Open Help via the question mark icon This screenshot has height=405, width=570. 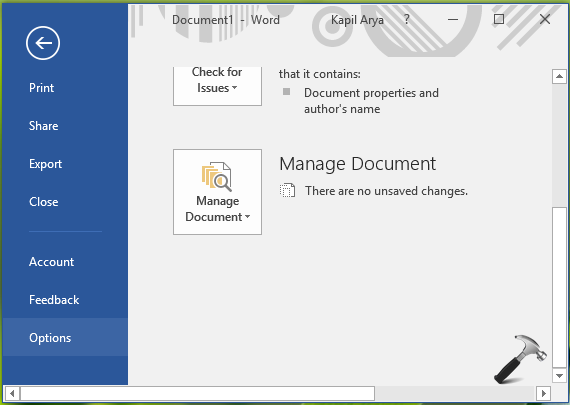407,19
